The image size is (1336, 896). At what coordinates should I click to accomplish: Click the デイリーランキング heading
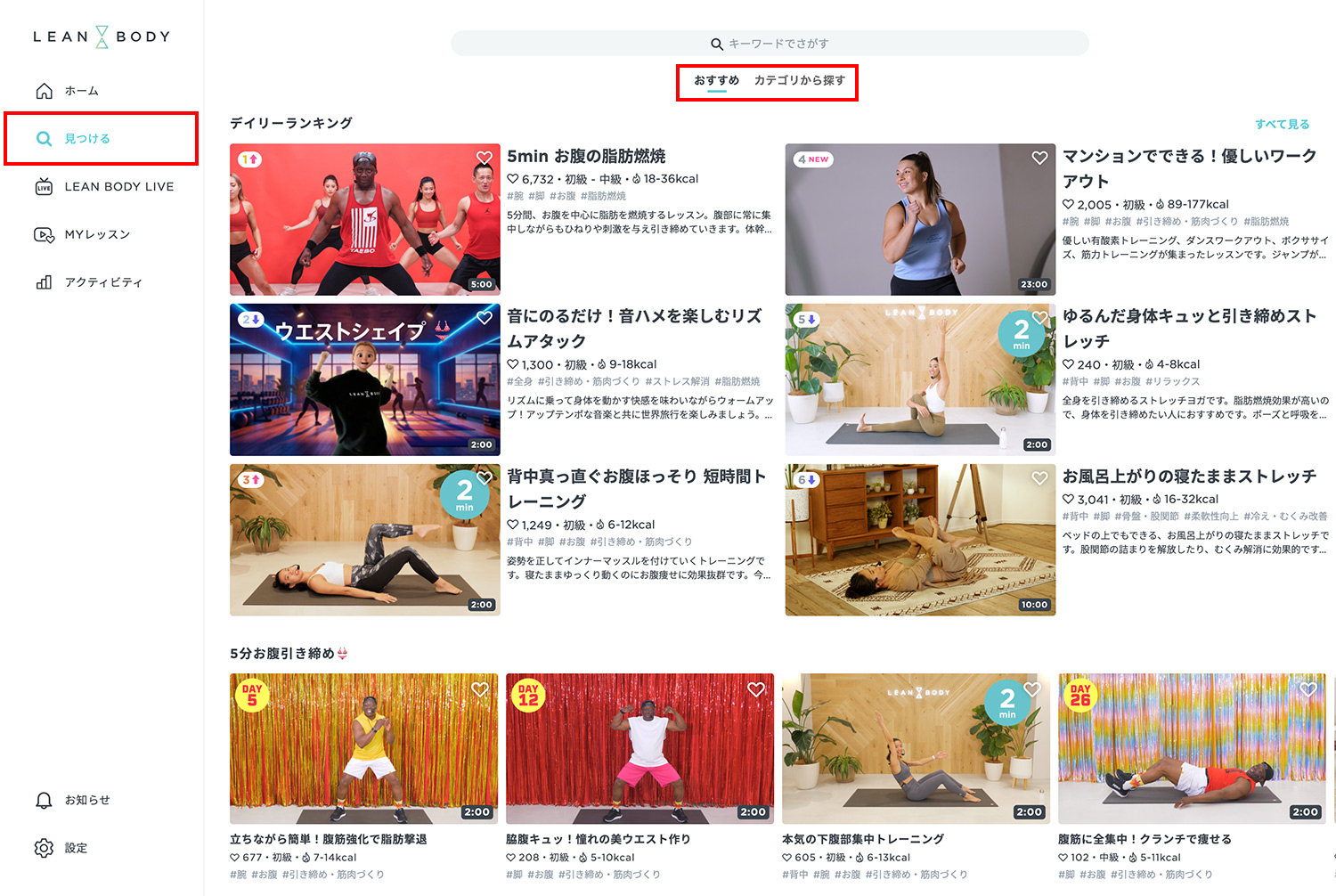291,123
